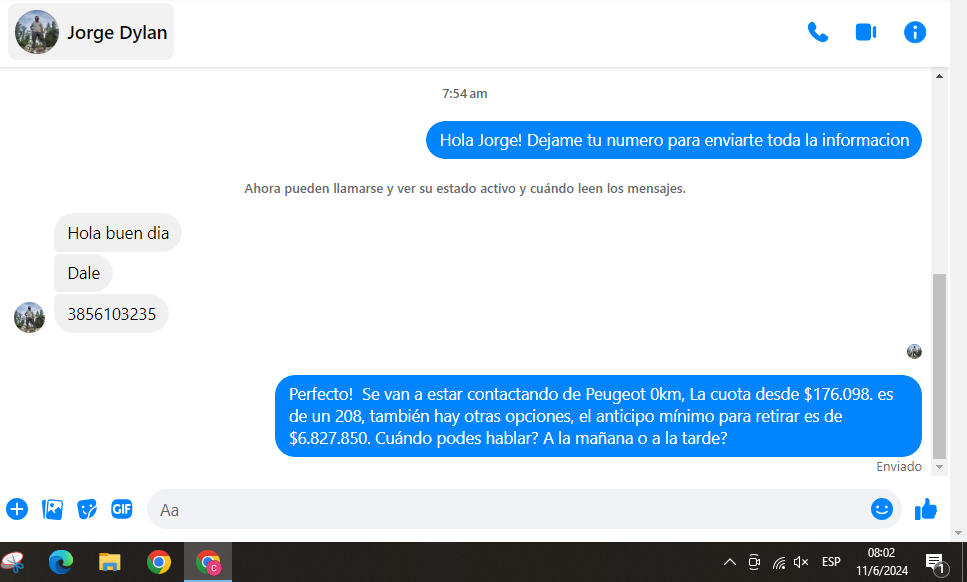Click 'Ahora pueden llamarse' system notice
967x582 pixels.
[x=464, y=189]
